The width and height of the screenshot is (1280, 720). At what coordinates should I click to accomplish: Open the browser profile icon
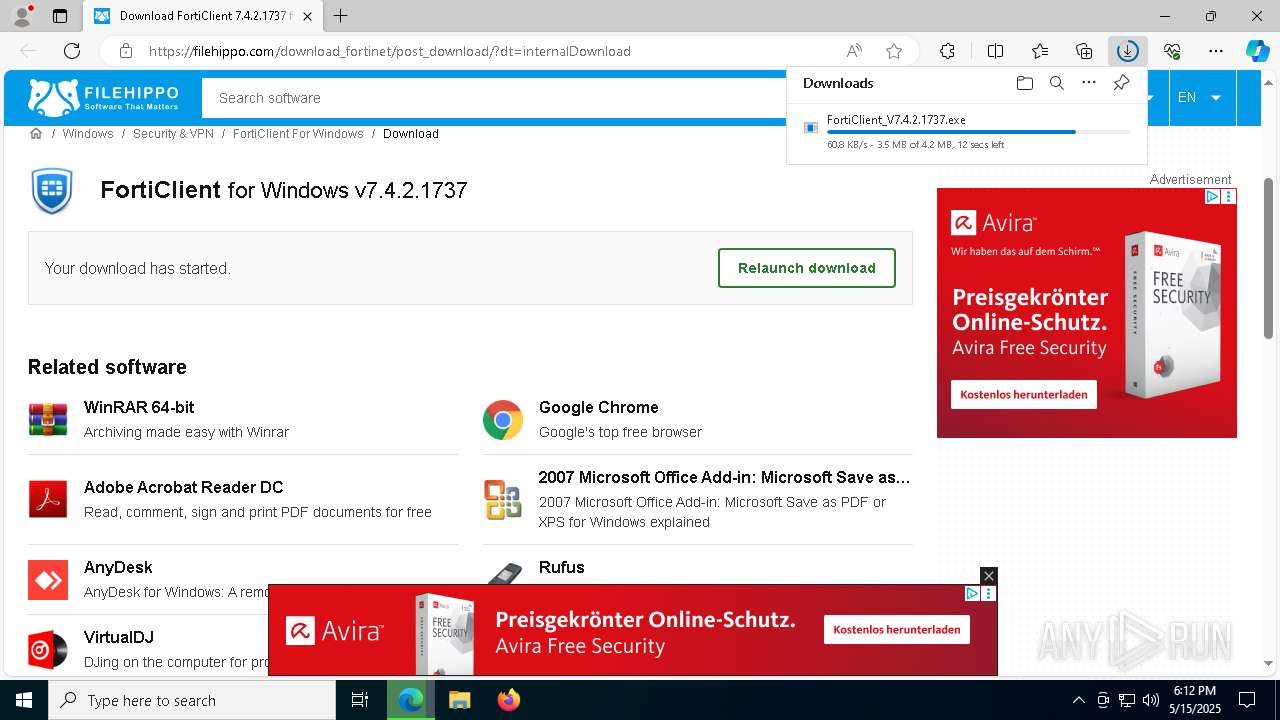(x=21, y=16)
